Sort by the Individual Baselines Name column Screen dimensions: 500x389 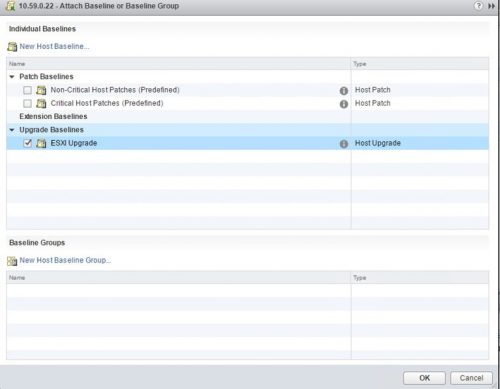[179, 64]
